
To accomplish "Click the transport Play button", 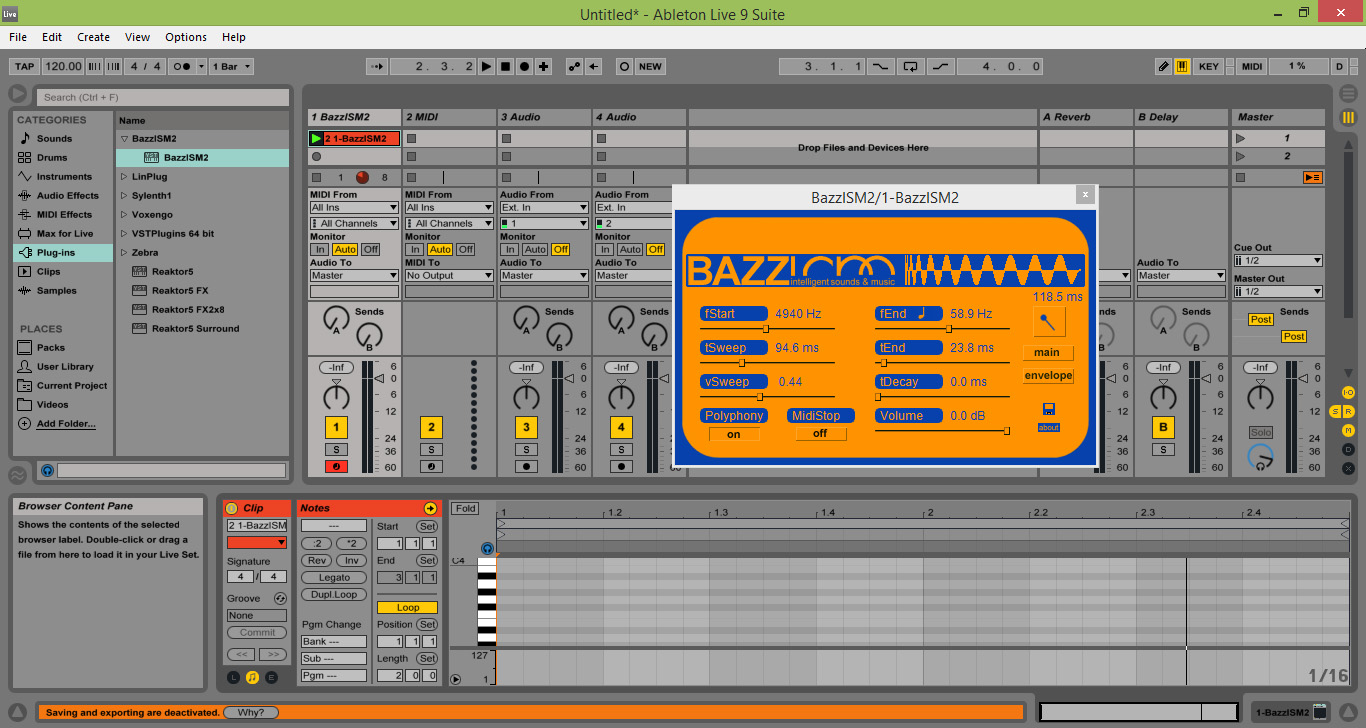I will point(487,66).
